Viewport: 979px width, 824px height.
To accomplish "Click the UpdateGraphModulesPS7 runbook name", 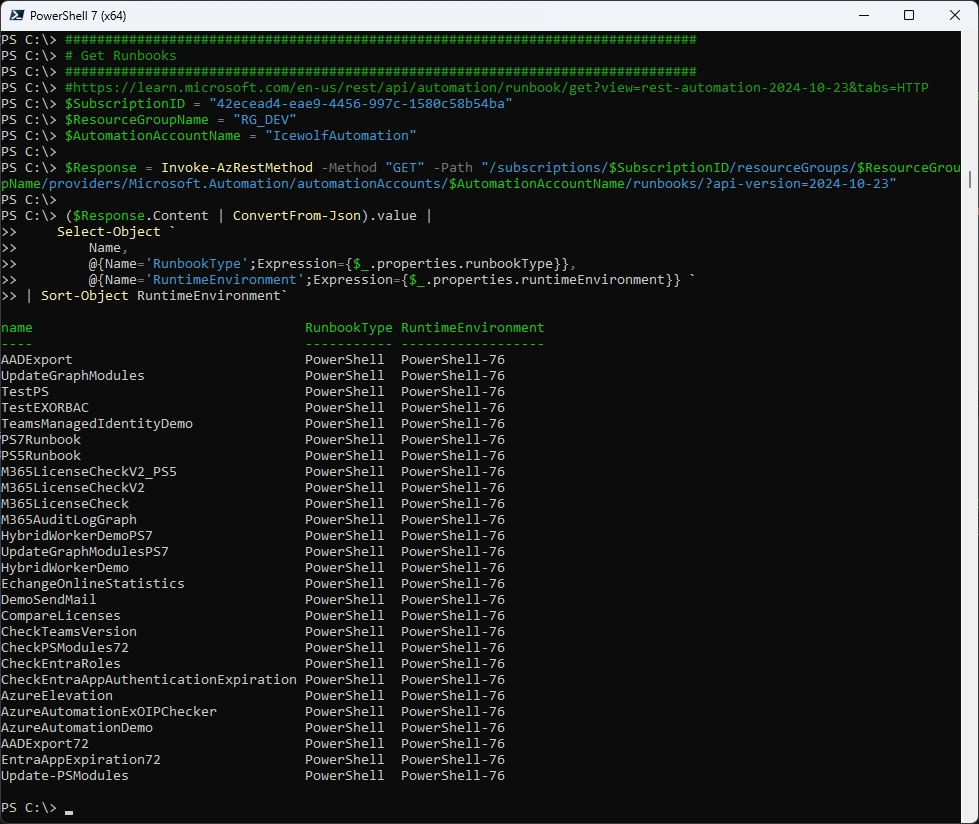I will (x=85, y=552).
